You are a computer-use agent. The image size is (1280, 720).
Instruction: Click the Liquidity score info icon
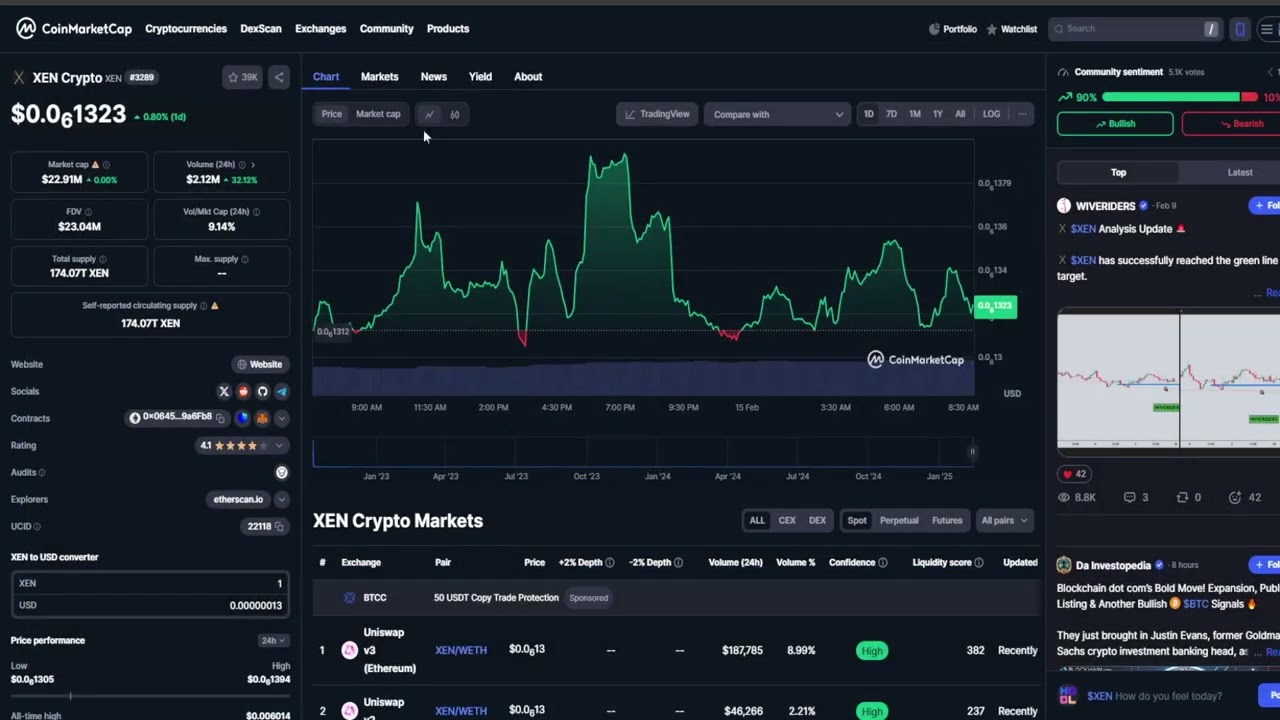(x=978, y=563)
